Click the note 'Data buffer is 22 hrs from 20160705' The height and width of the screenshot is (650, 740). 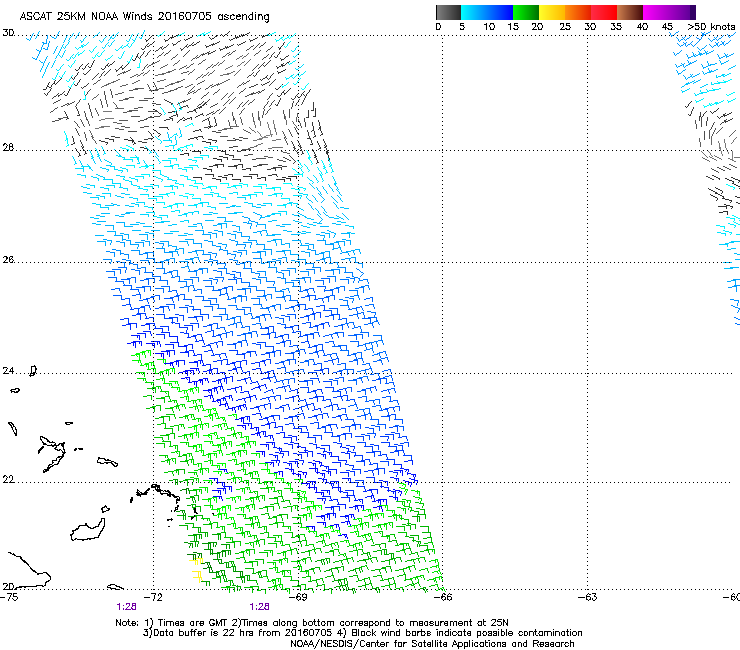point(243,633)
